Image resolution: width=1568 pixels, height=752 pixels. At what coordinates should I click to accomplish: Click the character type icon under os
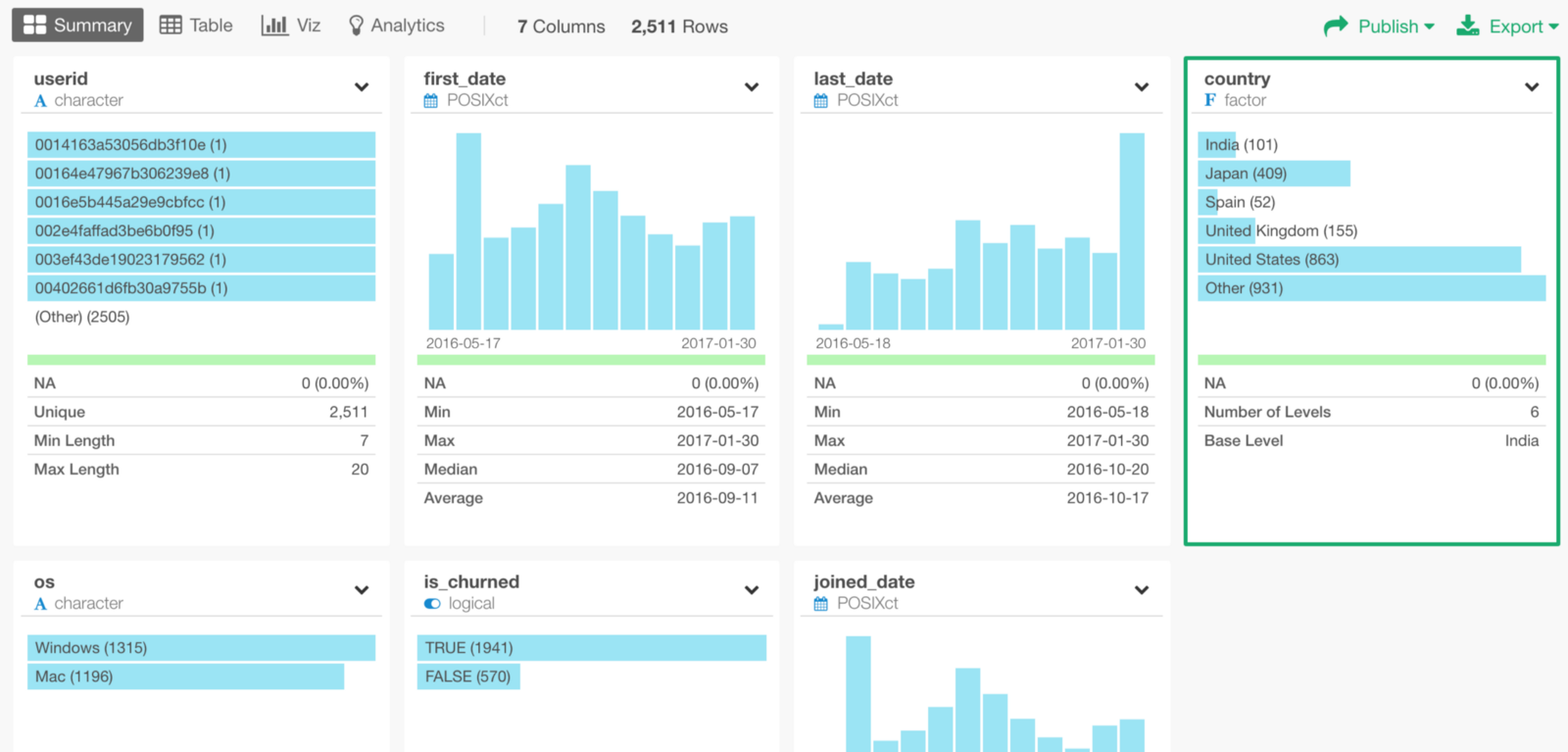(40, 604)
